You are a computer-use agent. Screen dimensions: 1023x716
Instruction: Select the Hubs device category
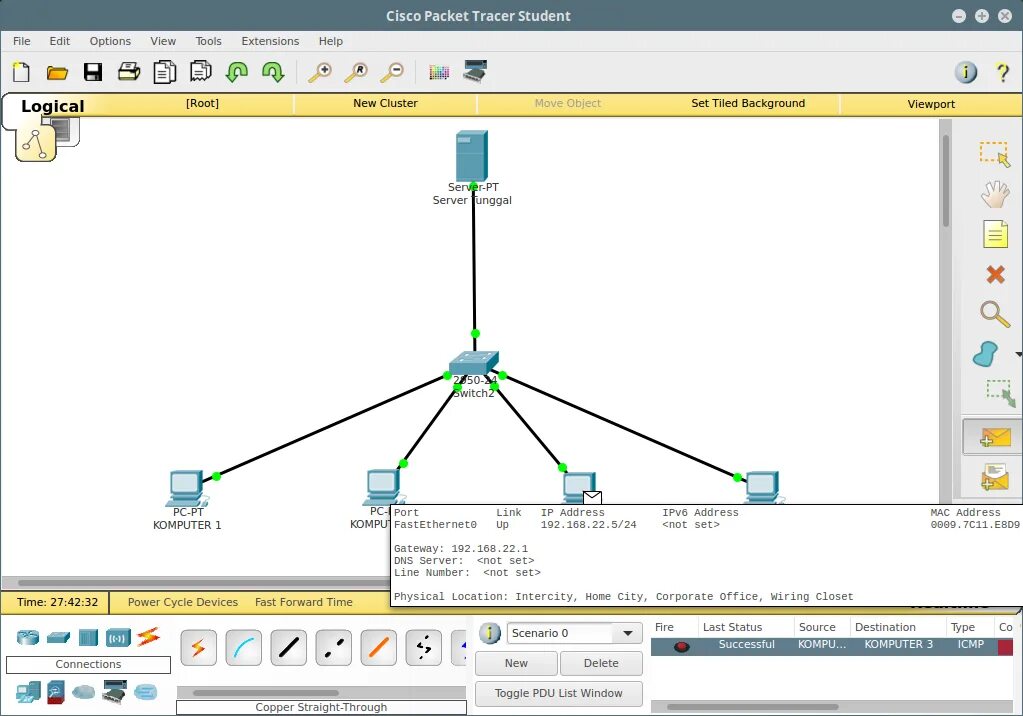coord(88,637)
